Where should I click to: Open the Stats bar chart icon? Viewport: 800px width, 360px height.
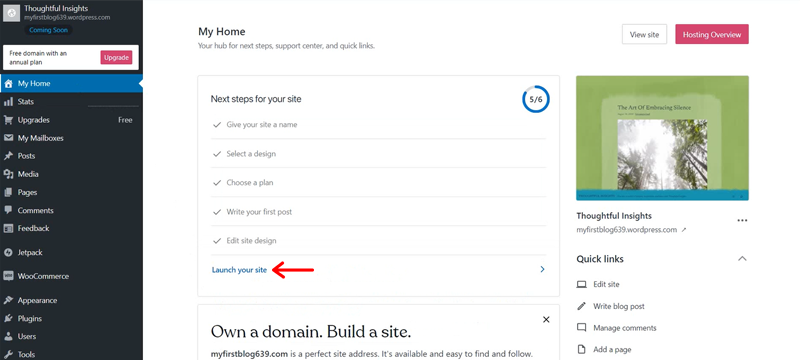(8, 101)
